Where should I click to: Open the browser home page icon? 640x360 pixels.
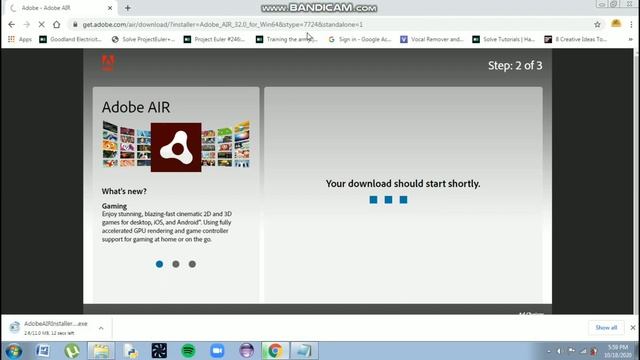(x=56, y=24)
